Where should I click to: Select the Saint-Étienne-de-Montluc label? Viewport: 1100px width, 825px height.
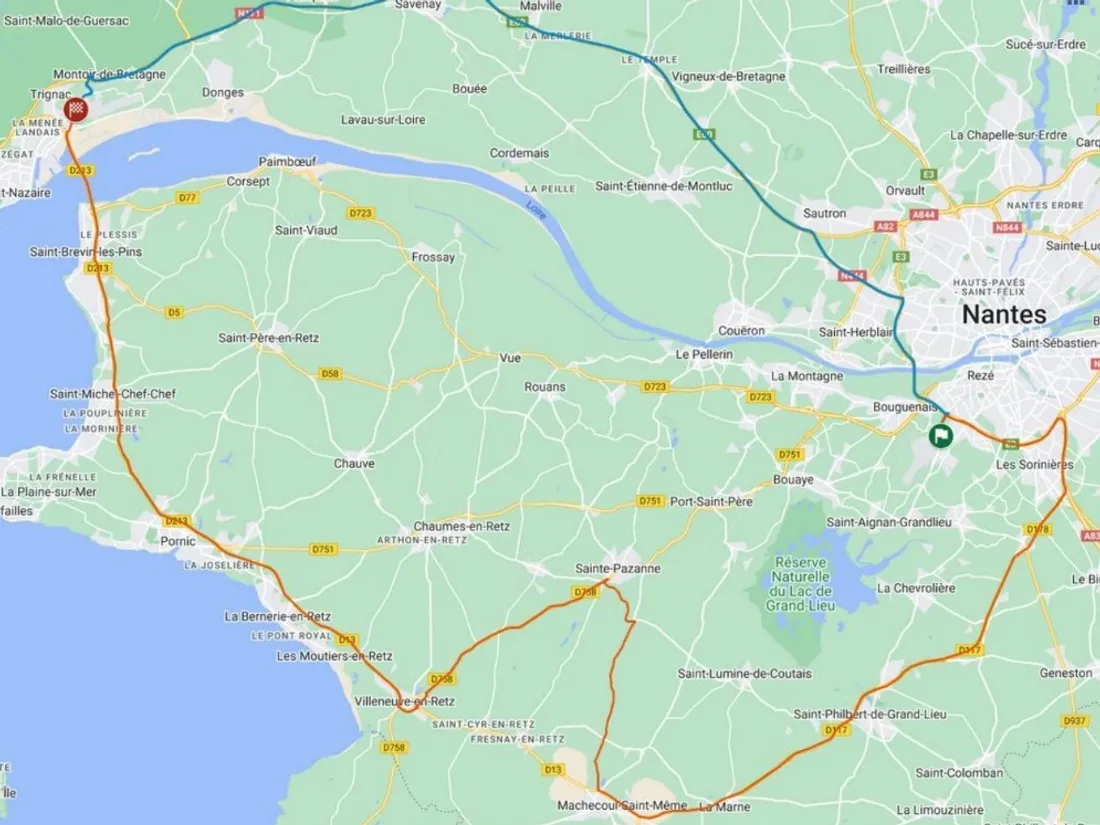(664, 186)
